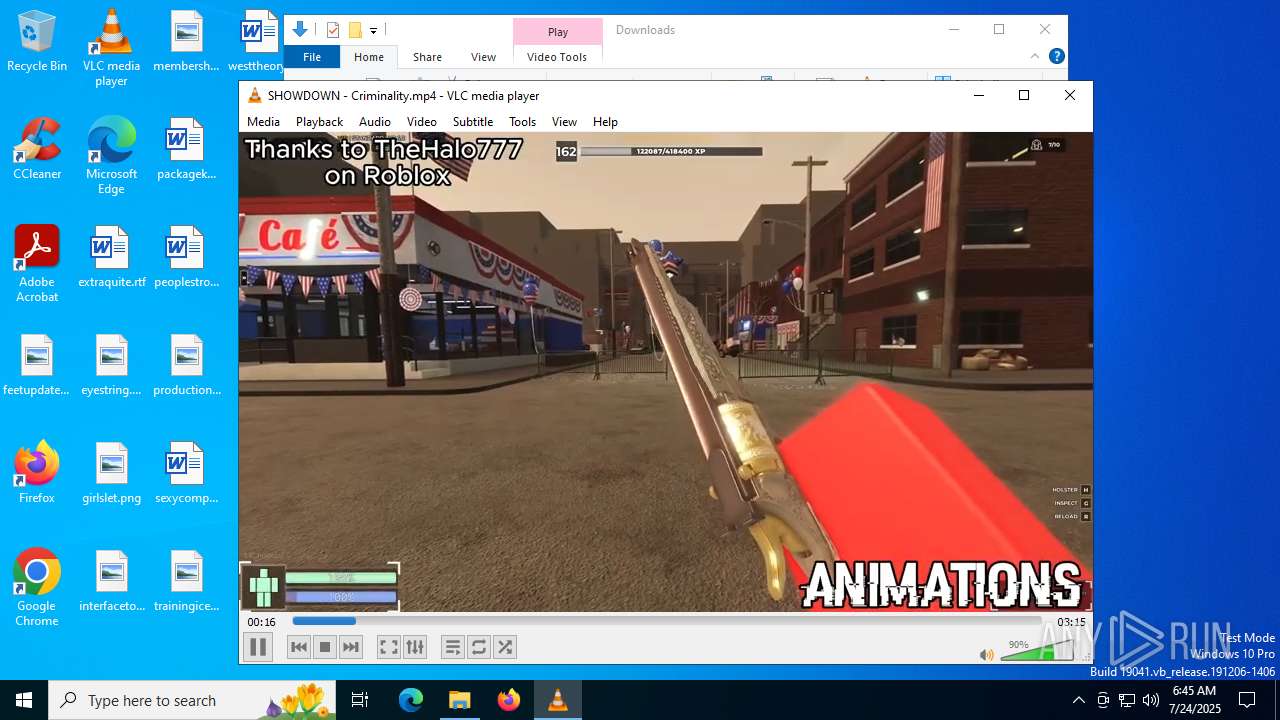Select the membersh... image file
1280x720 pixels.
[186, 42]
